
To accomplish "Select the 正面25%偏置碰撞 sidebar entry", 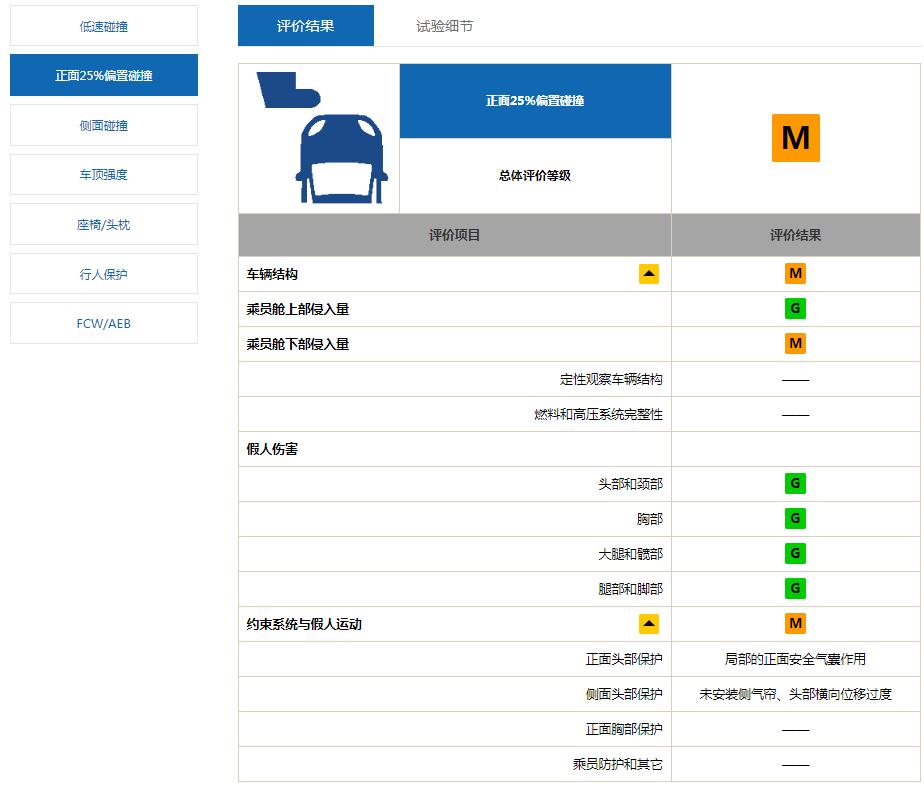I will pyautogui.click(x=103, y=74).
